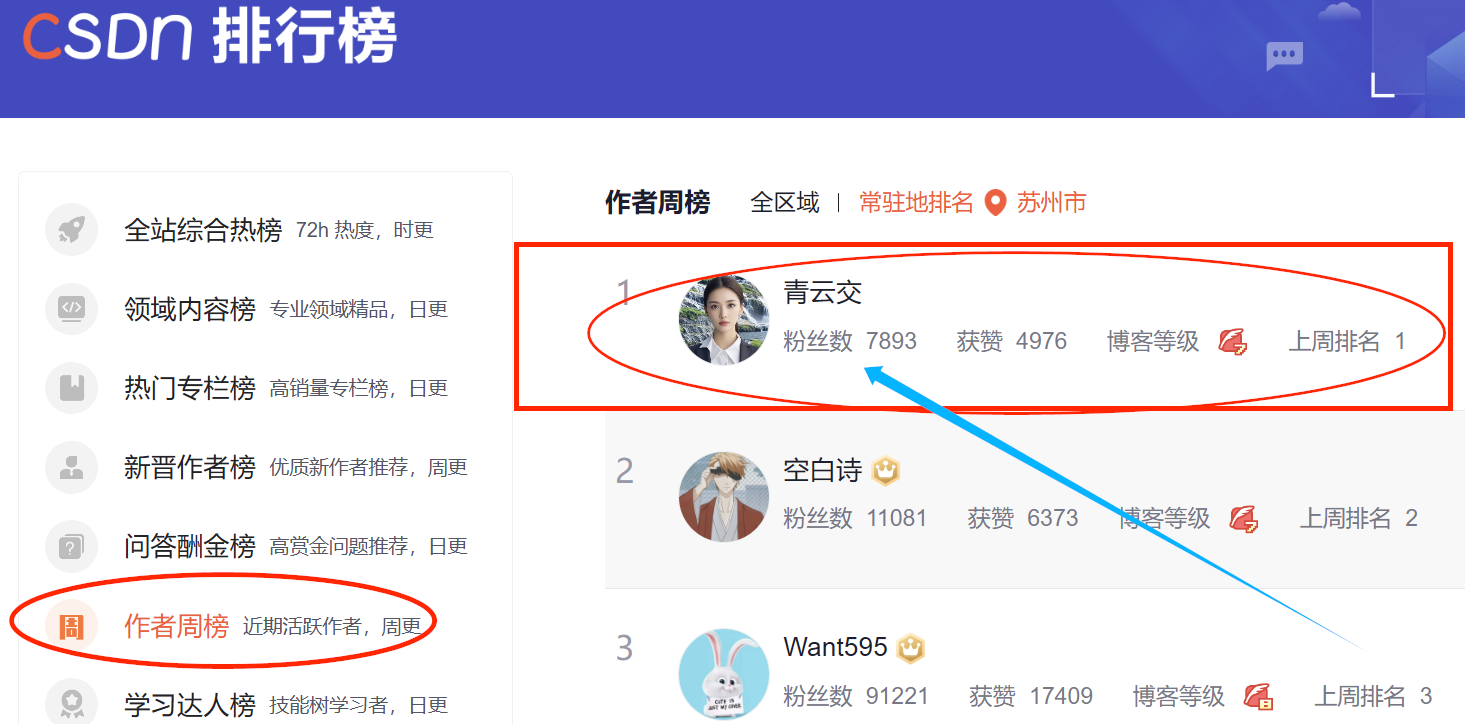
Task: Click 青云交's blog level badge
Action: coord(1232,342)
